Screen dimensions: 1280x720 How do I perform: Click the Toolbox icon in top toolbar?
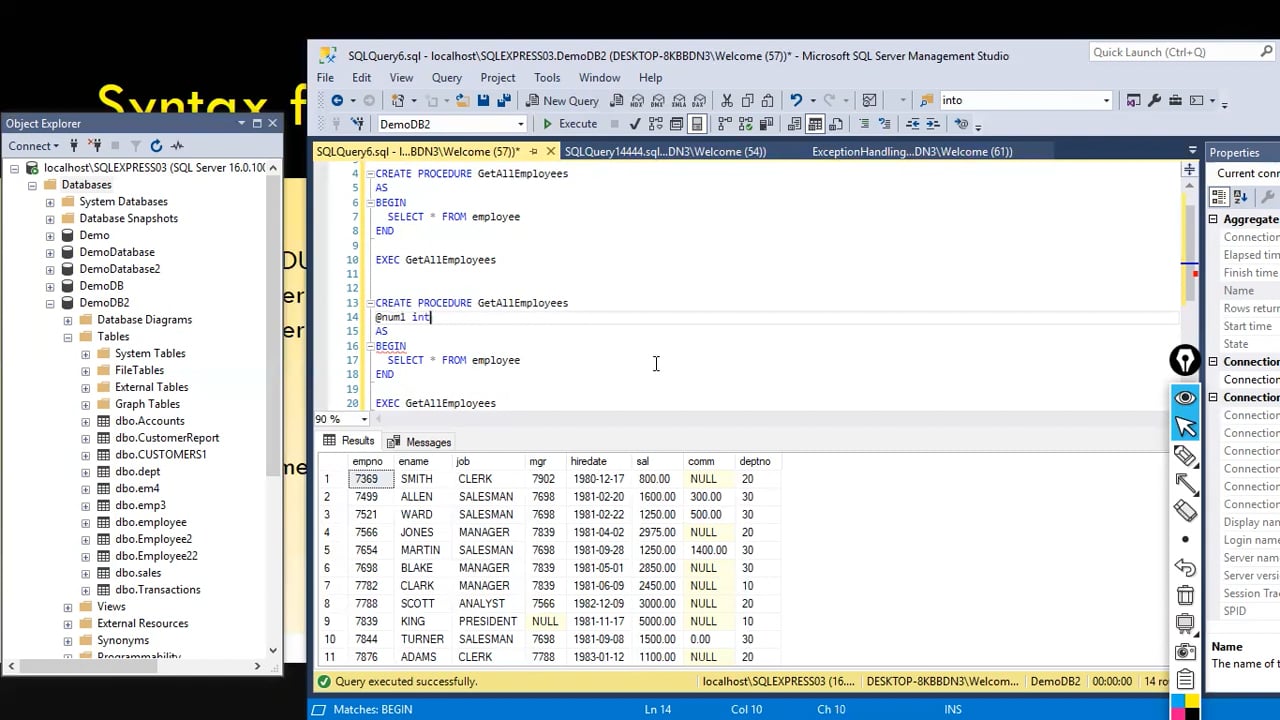pos(1175,100)
